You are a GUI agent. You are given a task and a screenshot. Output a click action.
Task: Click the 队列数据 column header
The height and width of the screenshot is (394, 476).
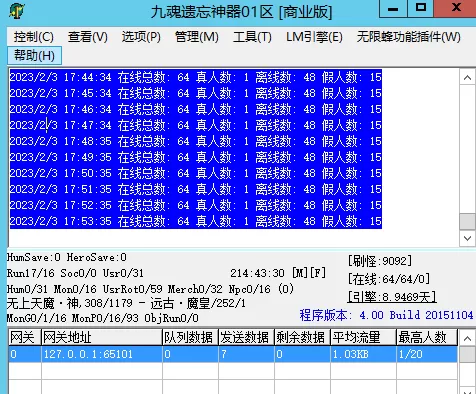(x=191, y=337)
